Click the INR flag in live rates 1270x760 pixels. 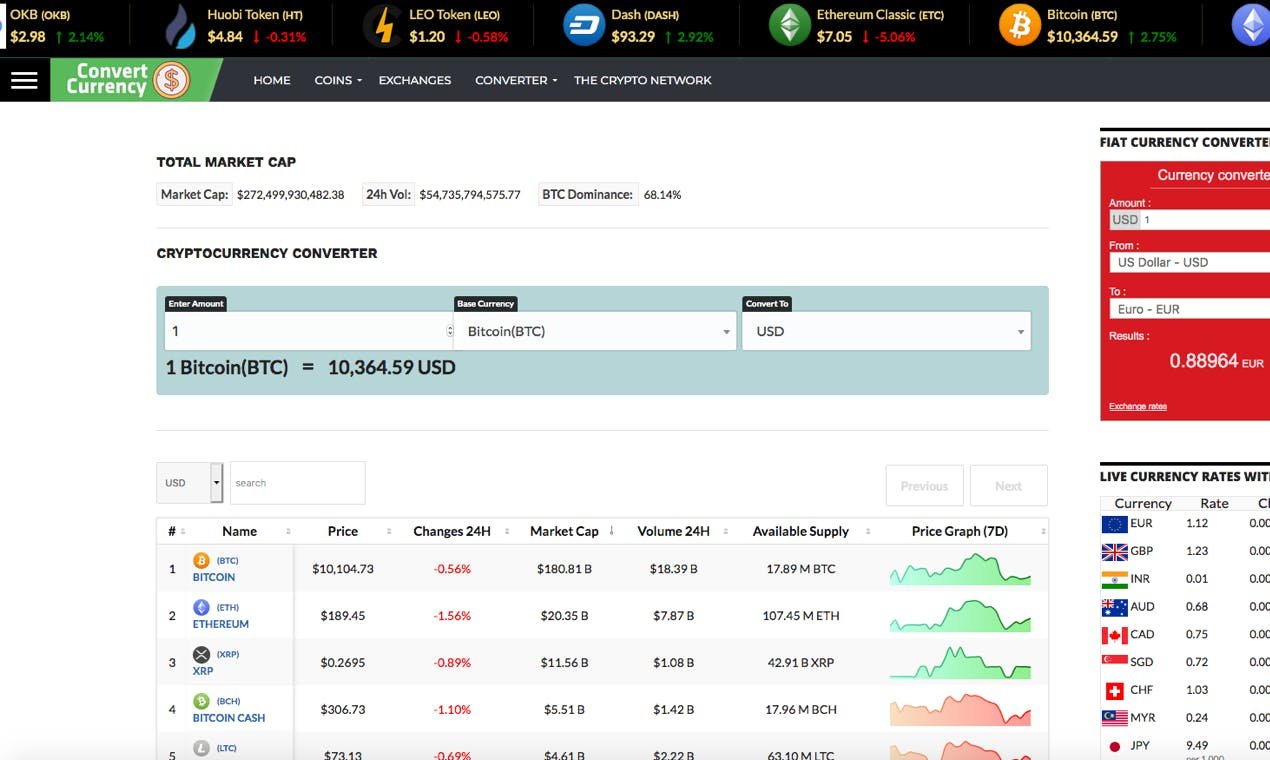(x=1114, y=580)
